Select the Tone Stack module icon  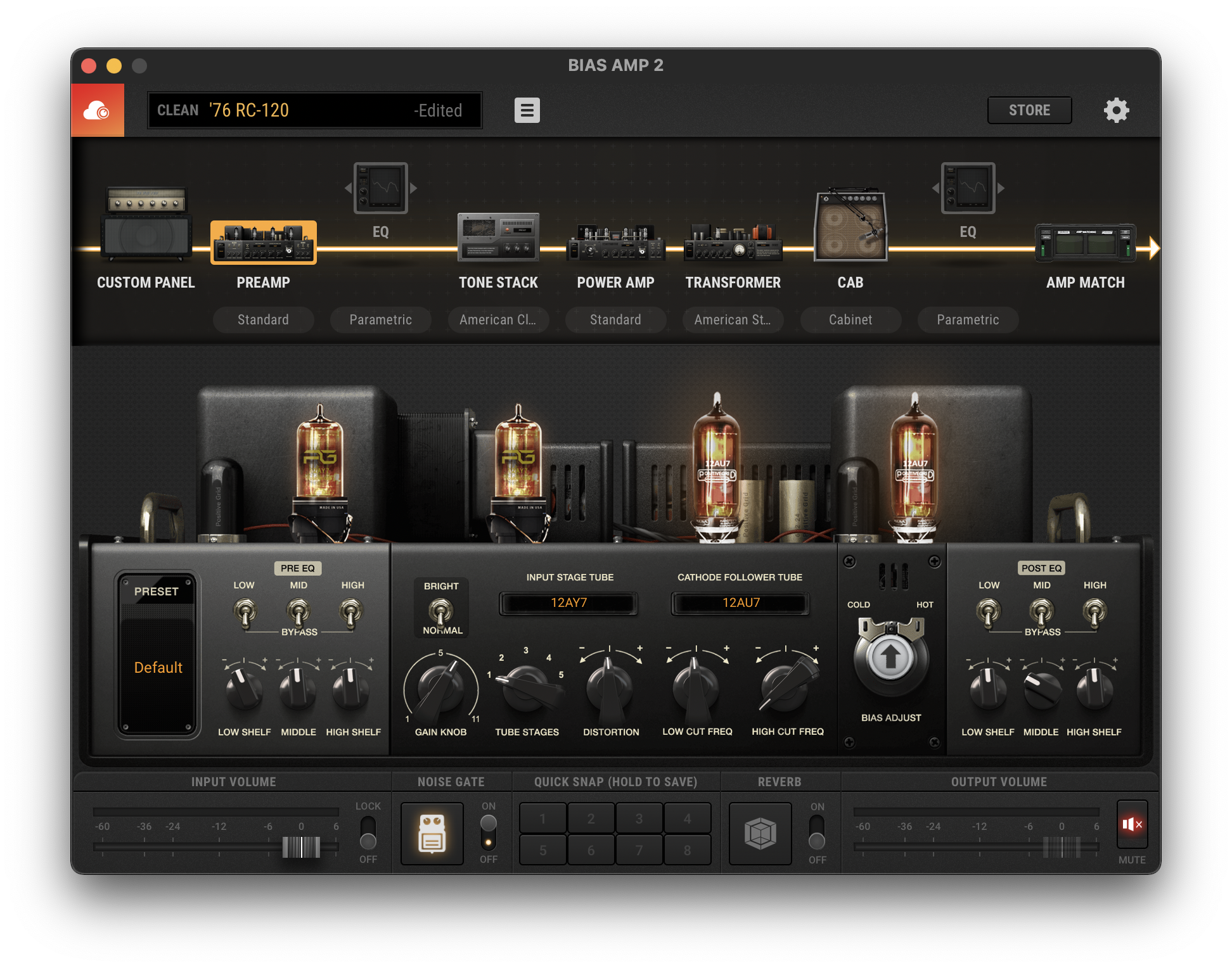(498, 237)
